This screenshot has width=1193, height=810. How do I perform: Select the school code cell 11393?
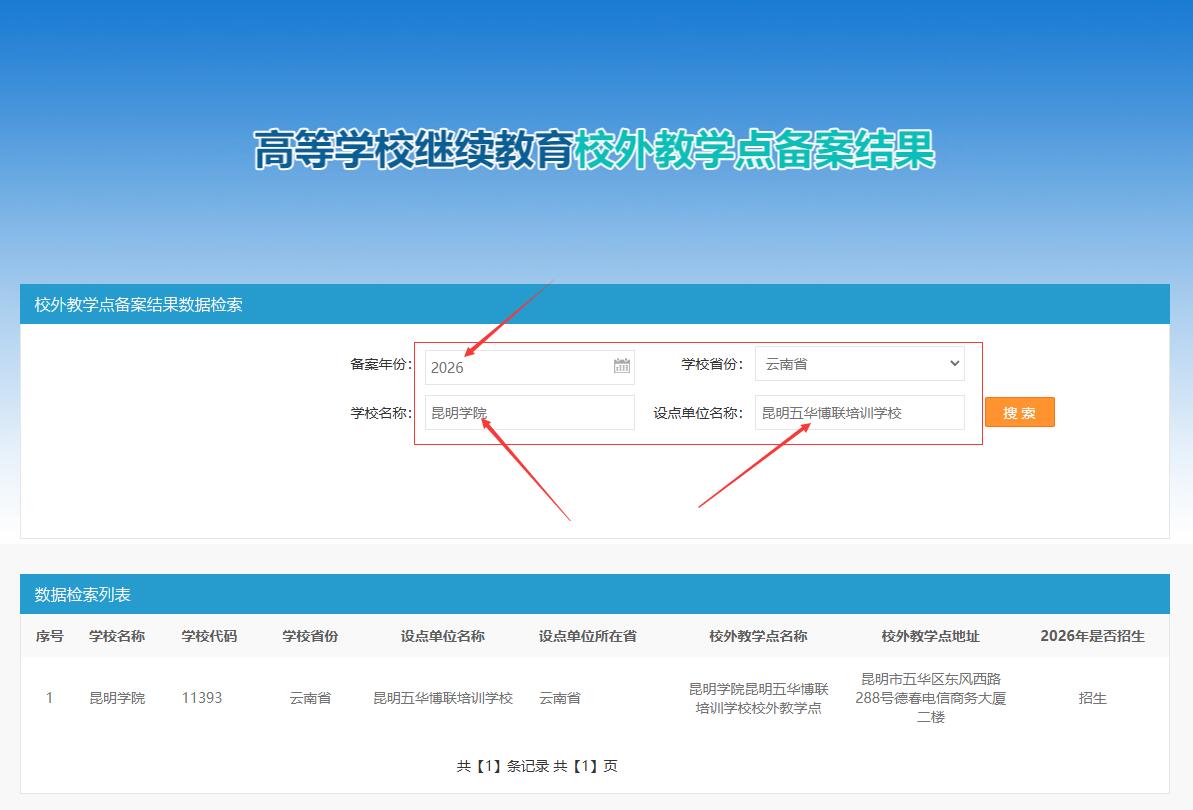click(x=202, y=697)
